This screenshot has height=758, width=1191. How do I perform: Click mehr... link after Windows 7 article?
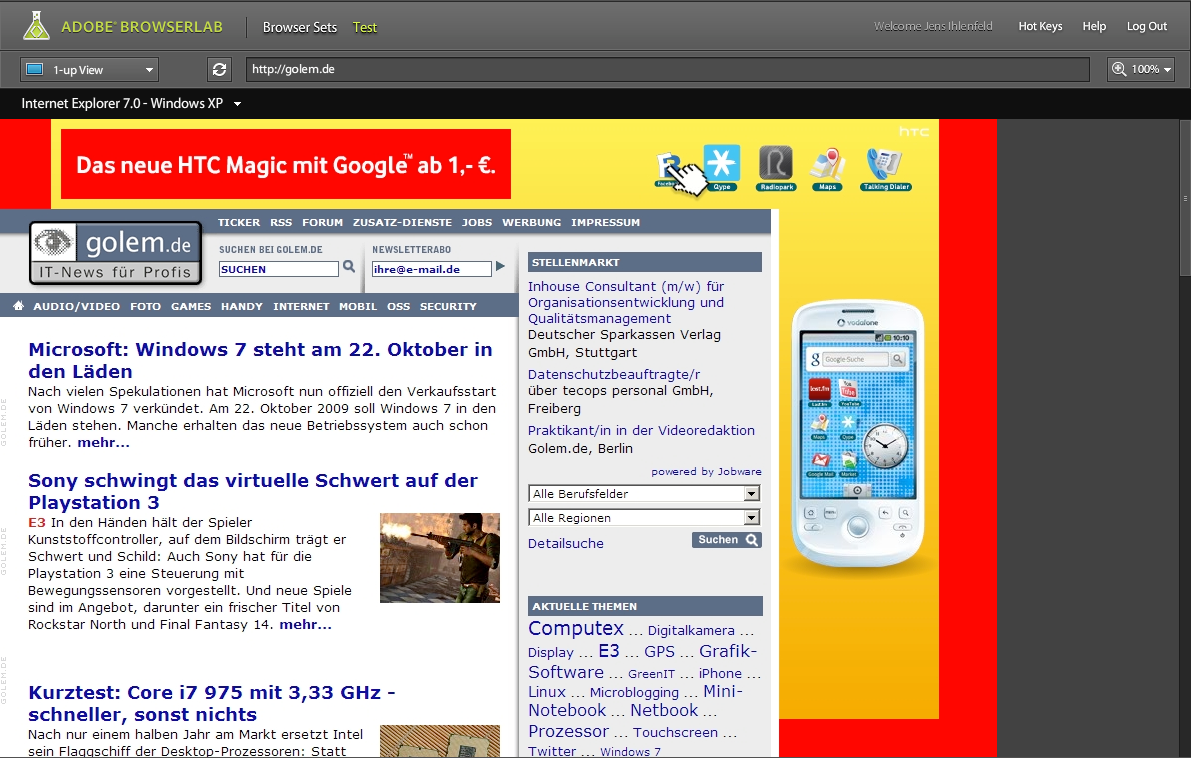(x=103, y=442)
